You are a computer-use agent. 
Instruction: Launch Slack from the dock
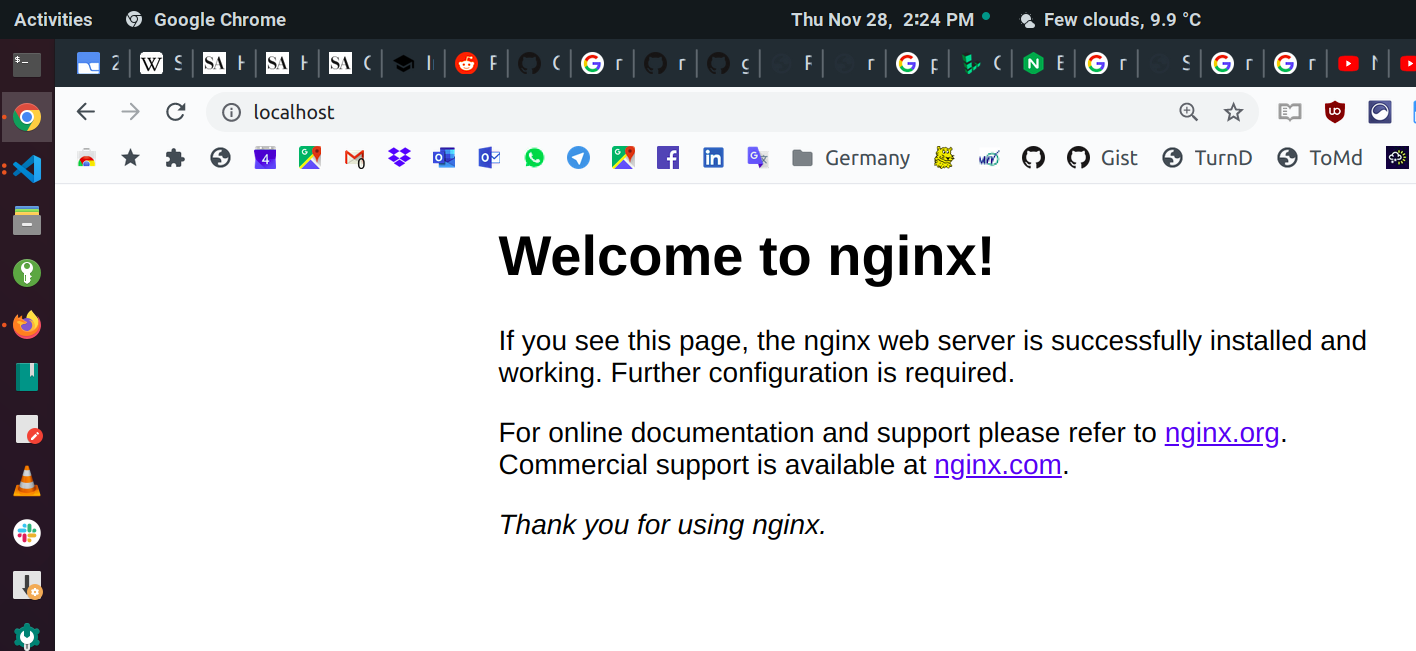click(27, 533)
